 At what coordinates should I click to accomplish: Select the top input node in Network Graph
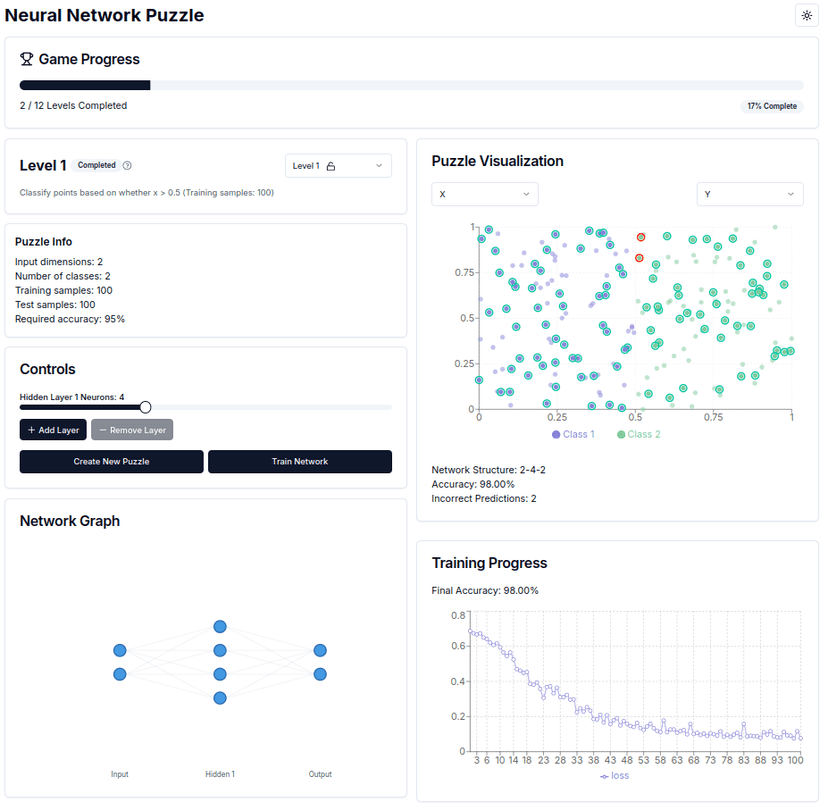click(x=120, y=651)
